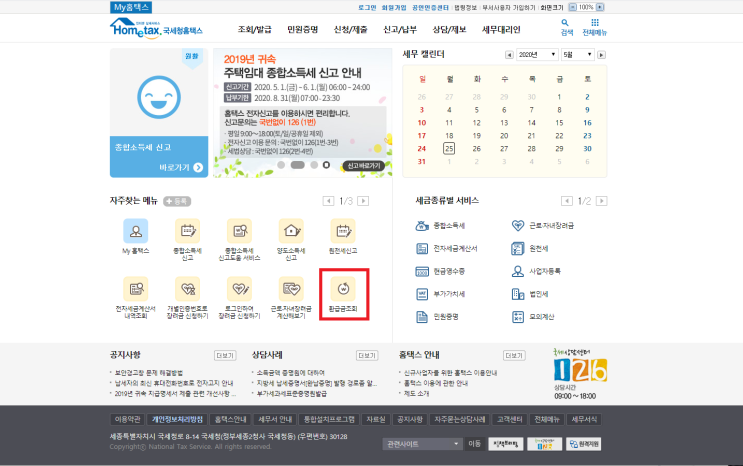Click 신고바로가기 button on the banner
This screenshot has width=743, height=466.
(x=364, y=166)
